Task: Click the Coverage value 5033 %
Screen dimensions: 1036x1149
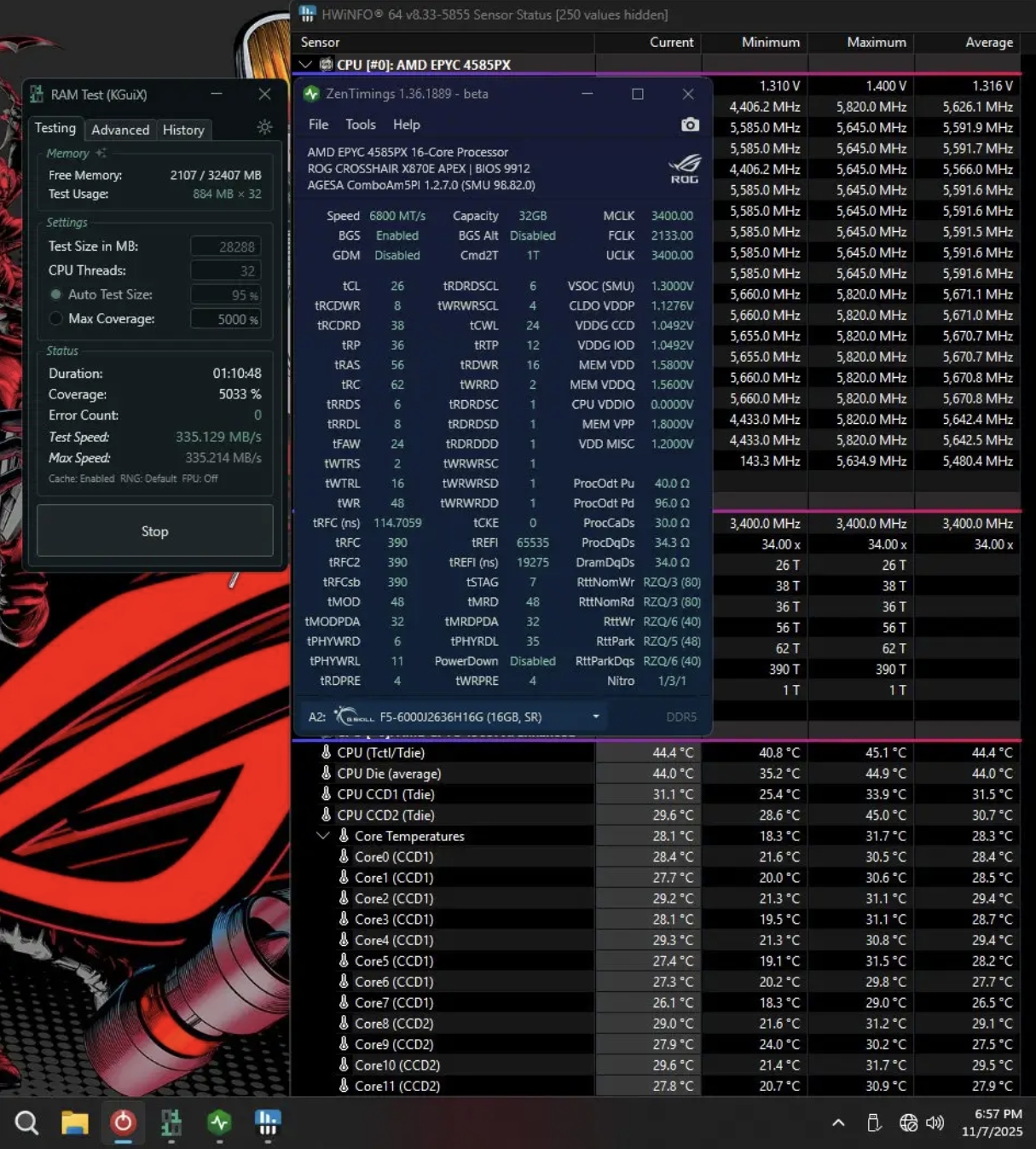Action: pos(240,394)
